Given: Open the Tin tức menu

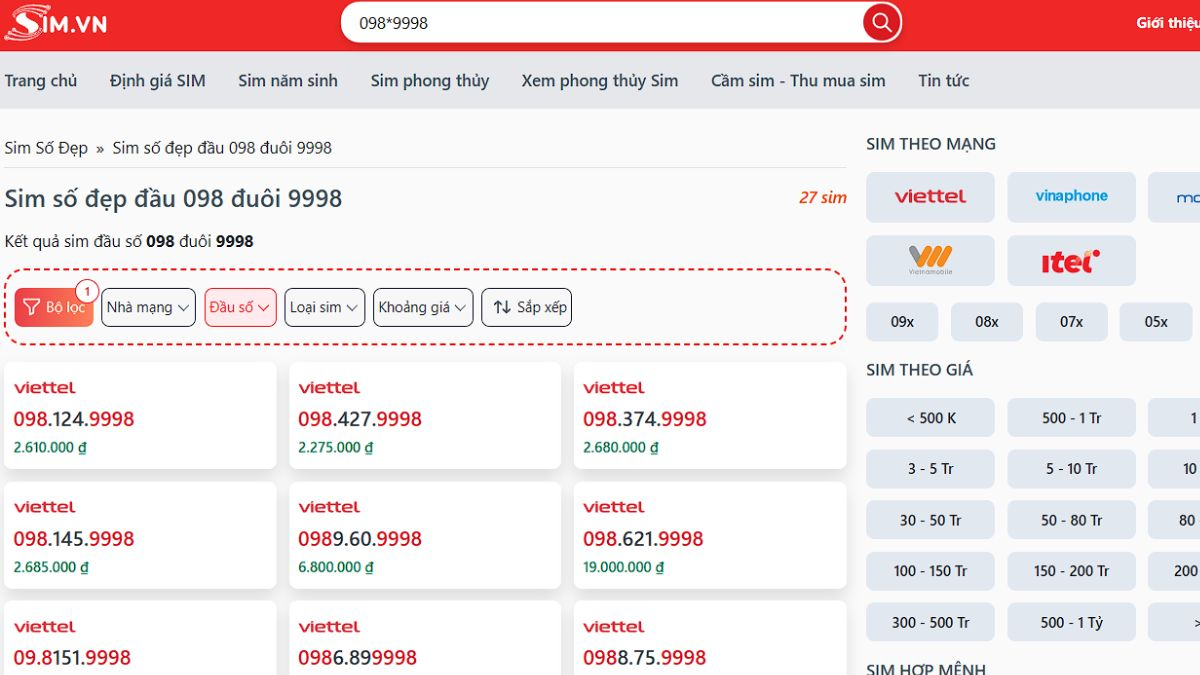Looking at the screenshot, I should point(944,80).
